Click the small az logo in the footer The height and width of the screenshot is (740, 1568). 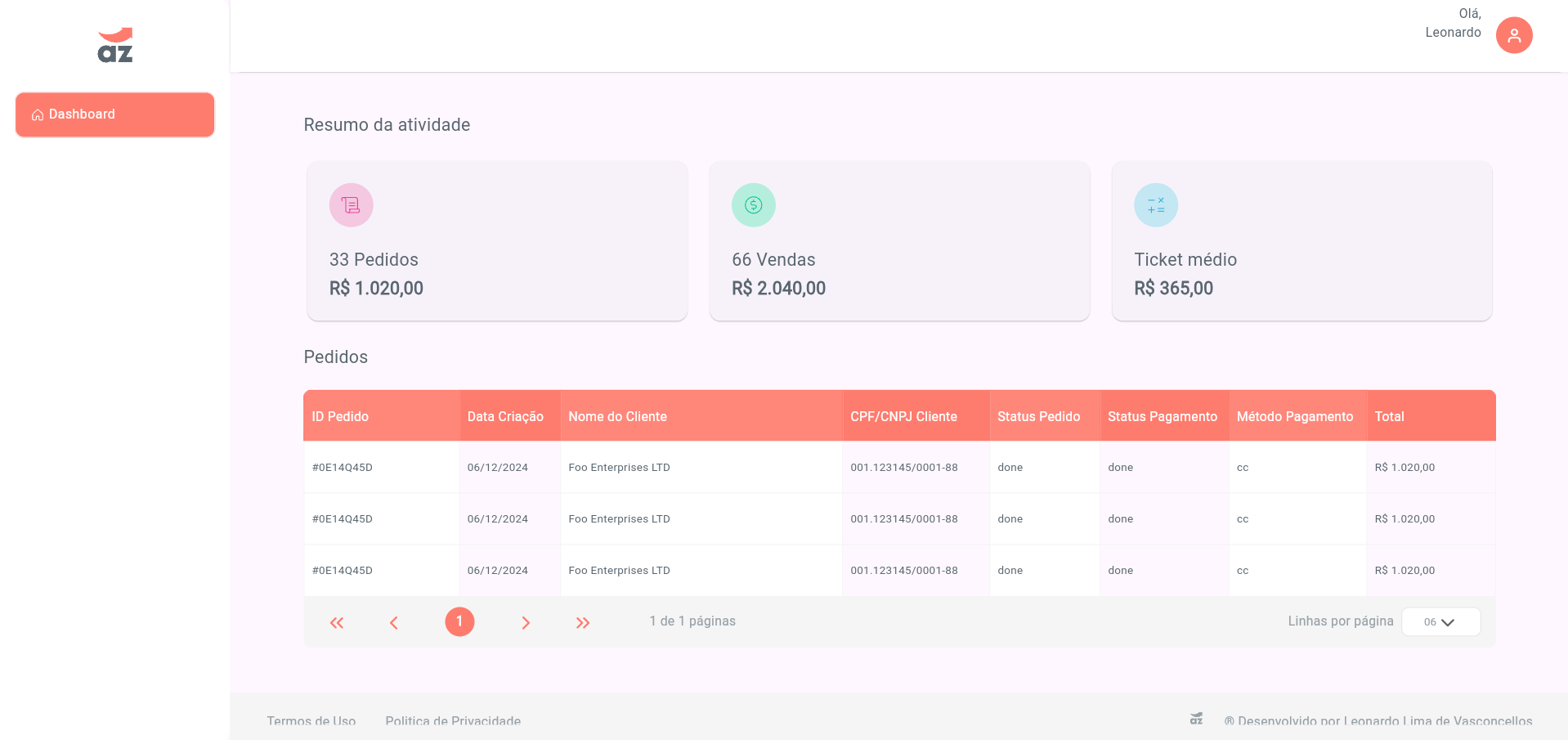1195,719
